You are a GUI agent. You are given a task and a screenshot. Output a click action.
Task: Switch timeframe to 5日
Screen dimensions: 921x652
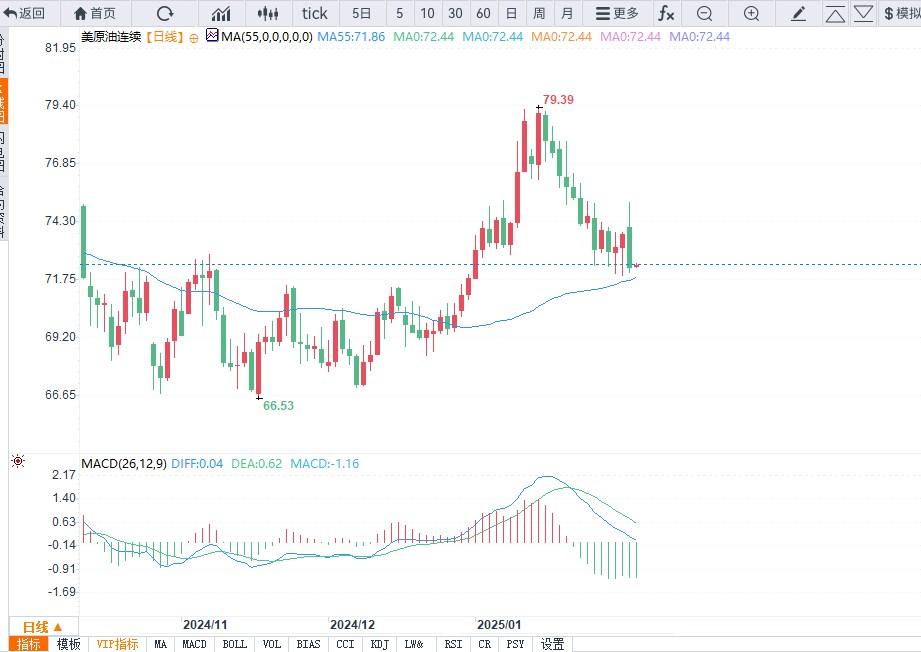click(x=361, y=13)
